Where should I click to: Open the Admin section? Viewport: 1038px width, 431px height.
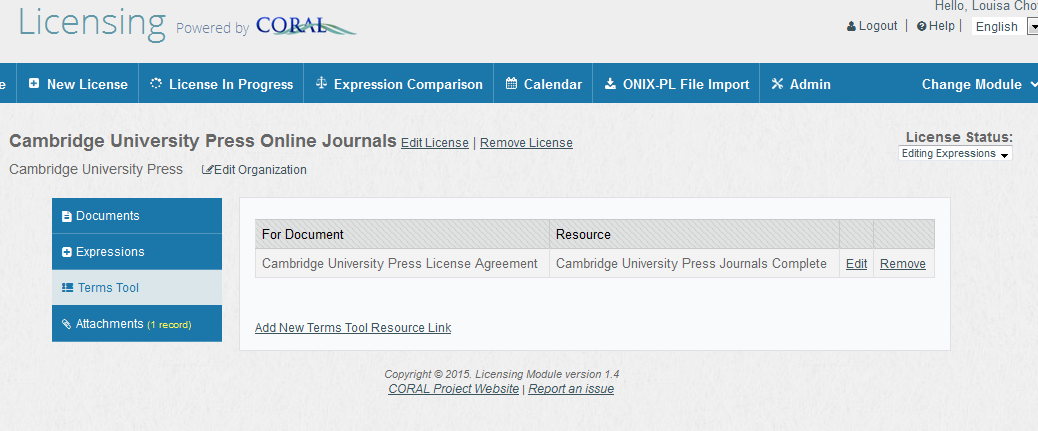coord(801,83)
